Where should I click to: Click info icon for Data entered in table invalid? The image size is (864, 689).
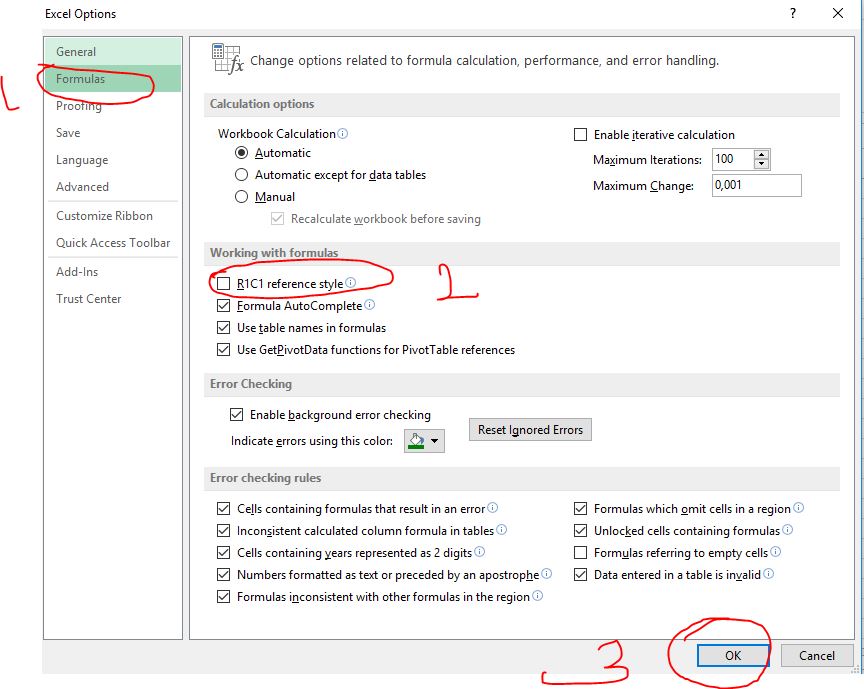769,574
